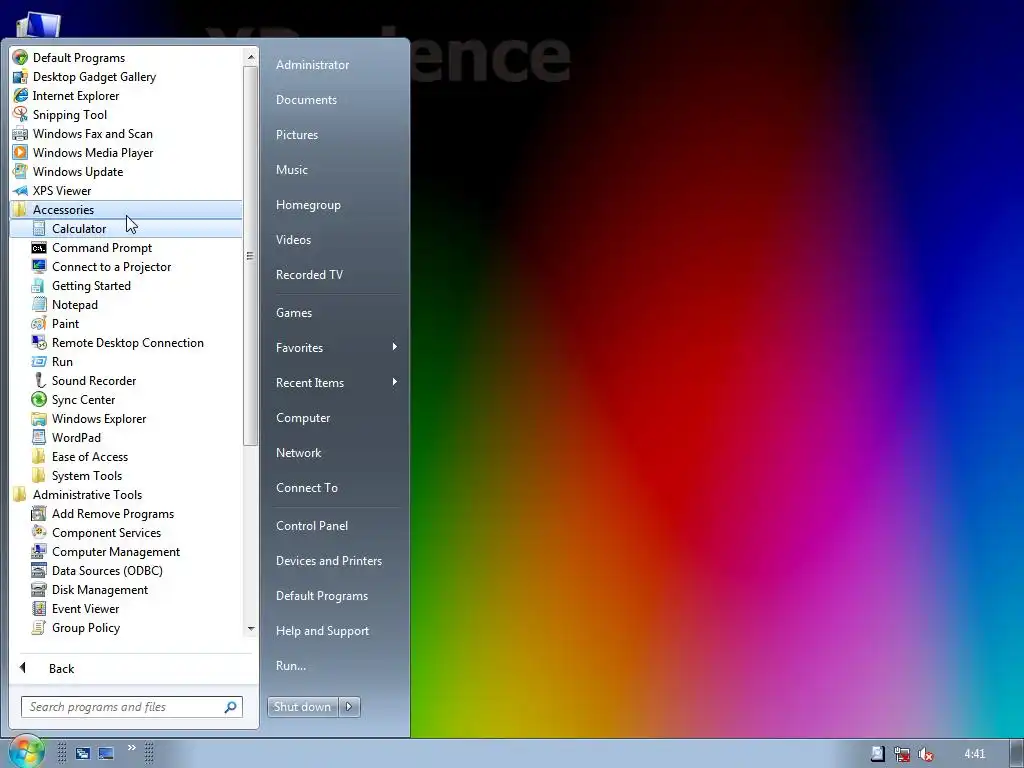
Task: Open the Administrator user folder
Action: [335, 65]
